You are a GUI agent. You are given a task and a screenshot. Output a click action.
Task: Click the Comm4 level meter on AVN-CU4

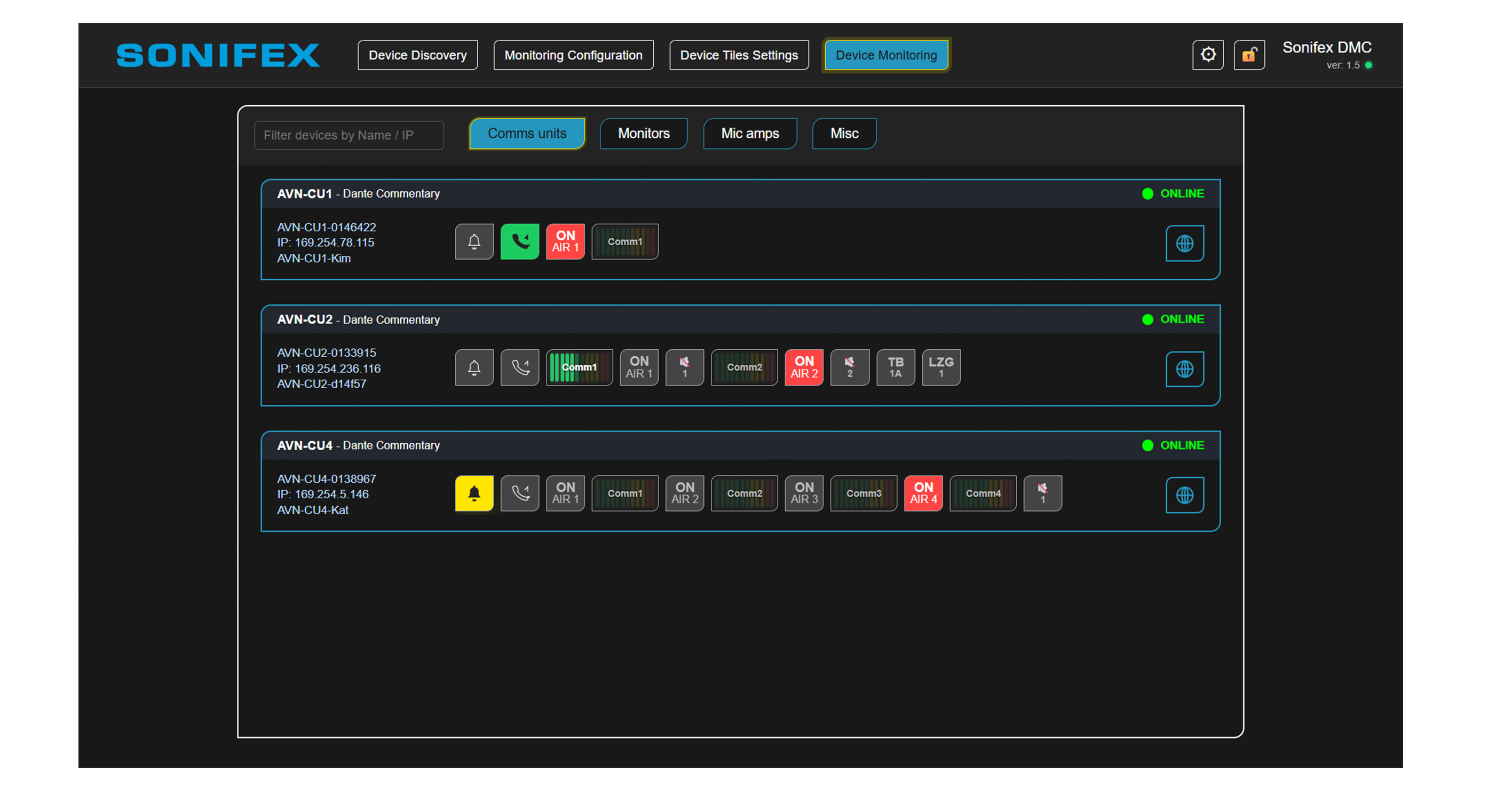(983, 493)
